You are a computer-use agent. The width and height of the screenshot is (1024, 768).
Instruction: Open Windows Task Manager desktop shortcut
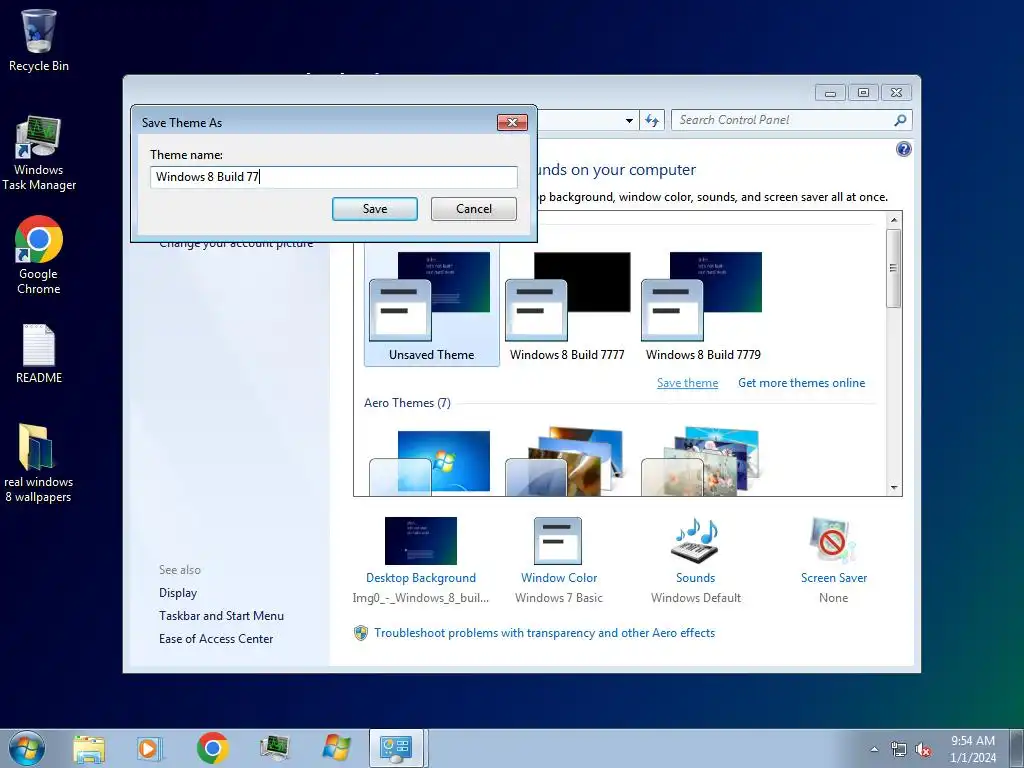pos(39,153)
